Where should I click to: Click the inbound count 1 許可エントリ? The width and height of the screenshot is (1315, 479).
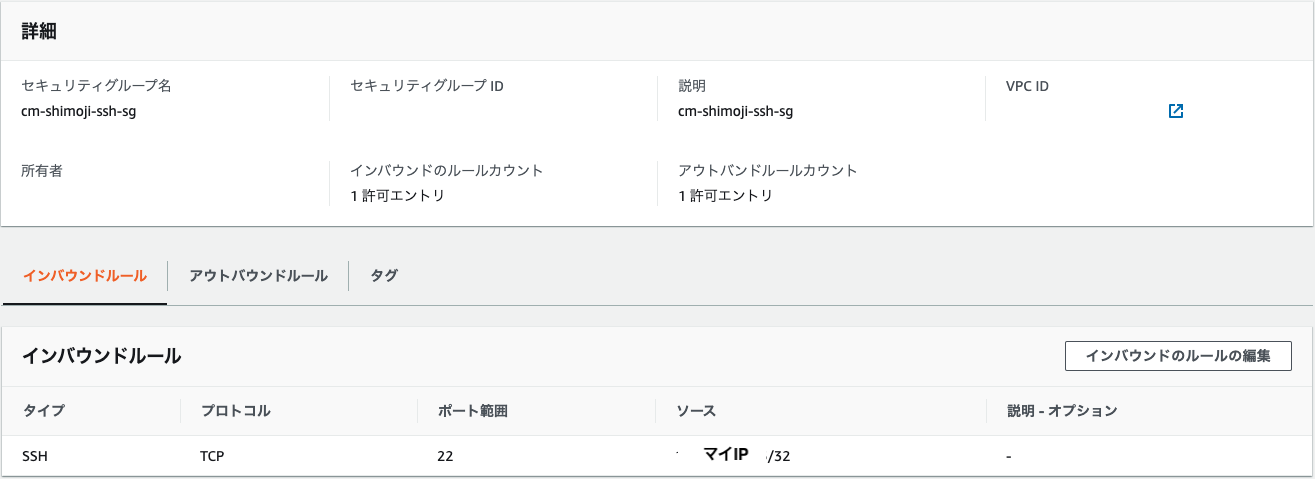(x=397, y=196)
